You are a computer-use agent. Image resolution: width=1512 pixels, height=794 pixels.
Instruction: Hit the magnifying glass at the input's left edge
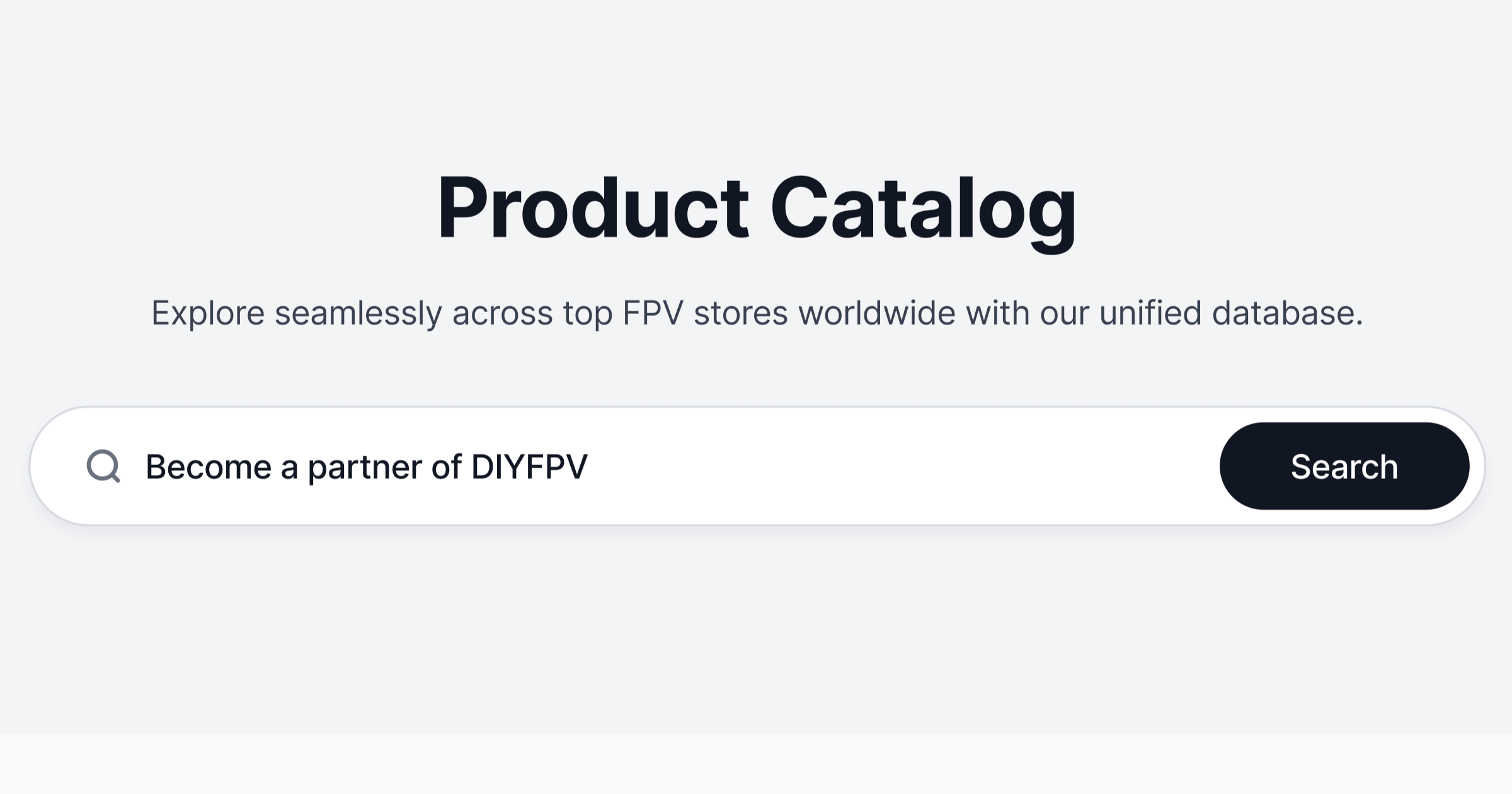click(x=104, y=466)
